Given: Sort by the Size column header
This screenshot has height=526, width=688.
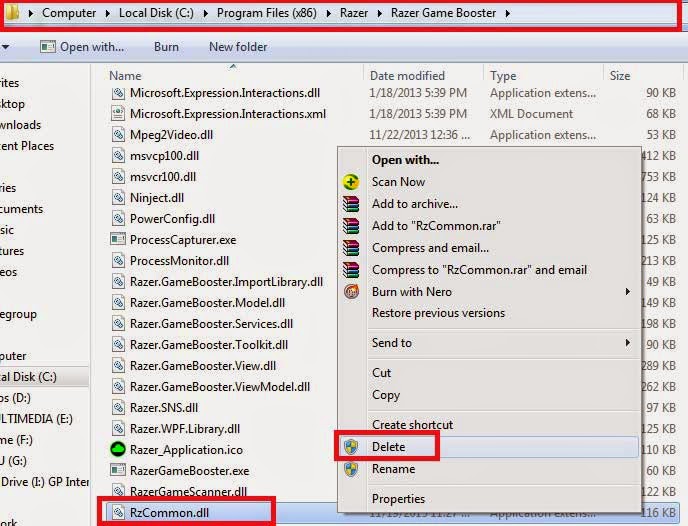Looking at the screenshot, I should point(620,76).
